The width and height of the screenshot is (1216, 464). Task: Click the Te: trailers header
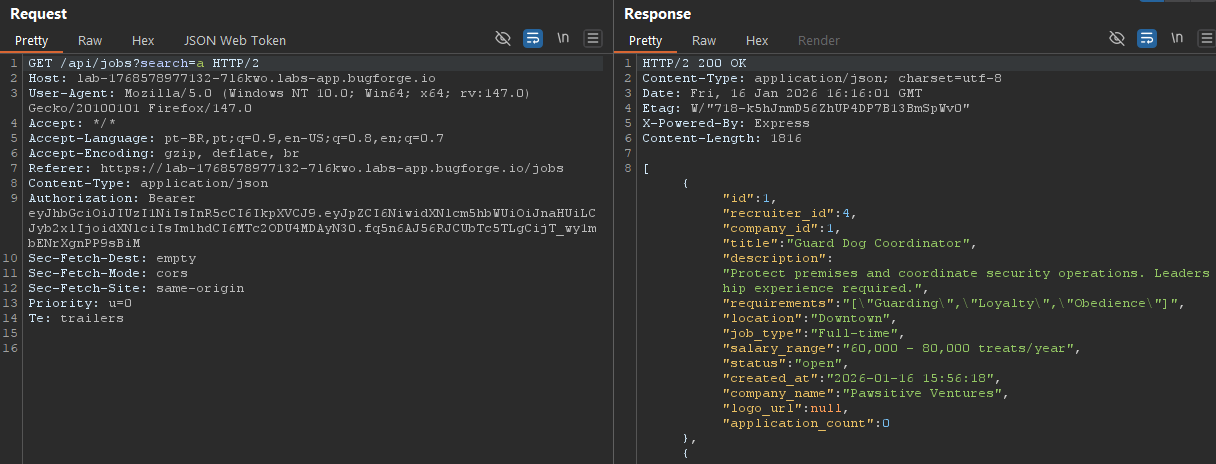click(x=75, y=318)
